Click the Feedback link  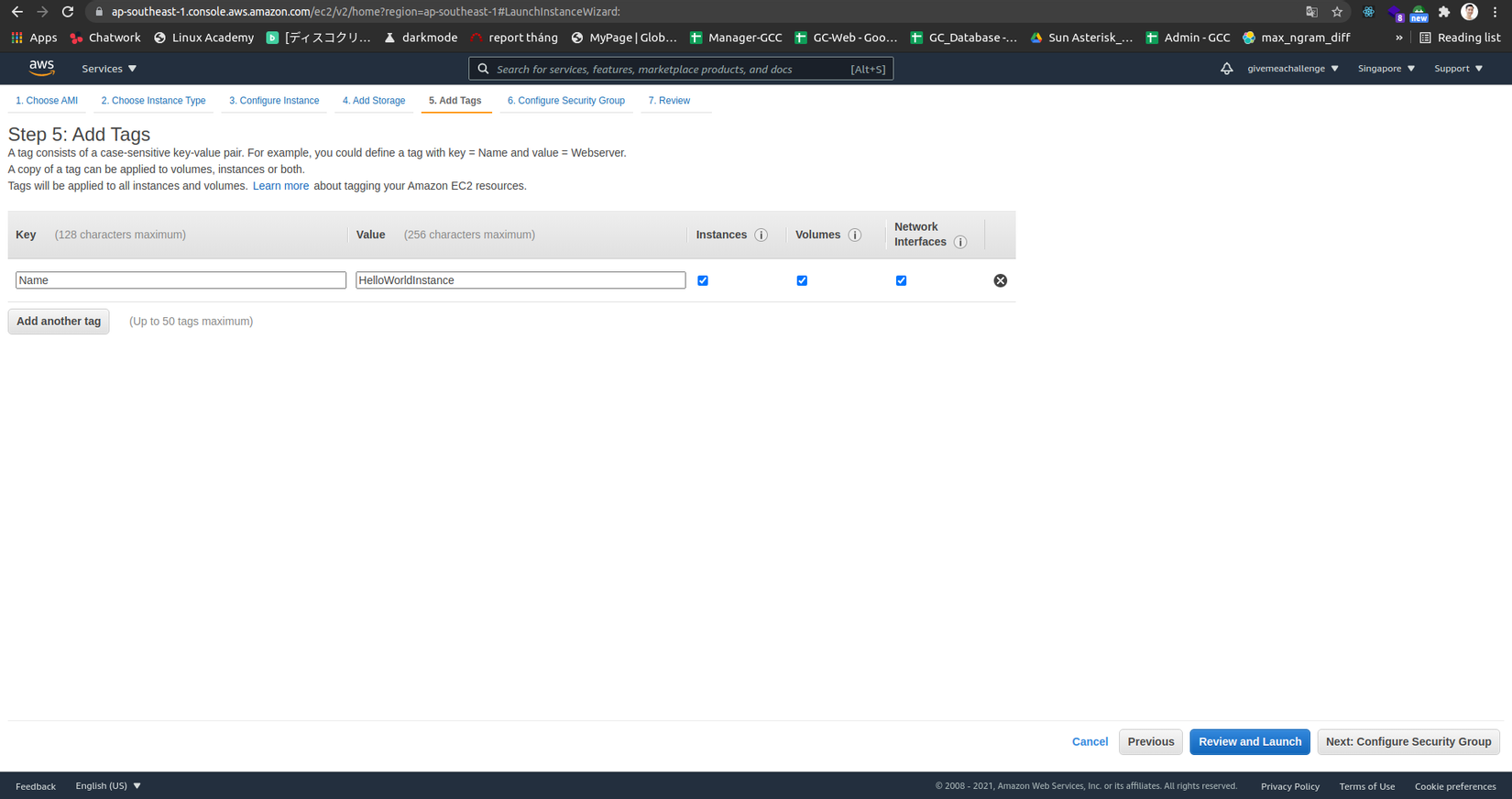36,786
